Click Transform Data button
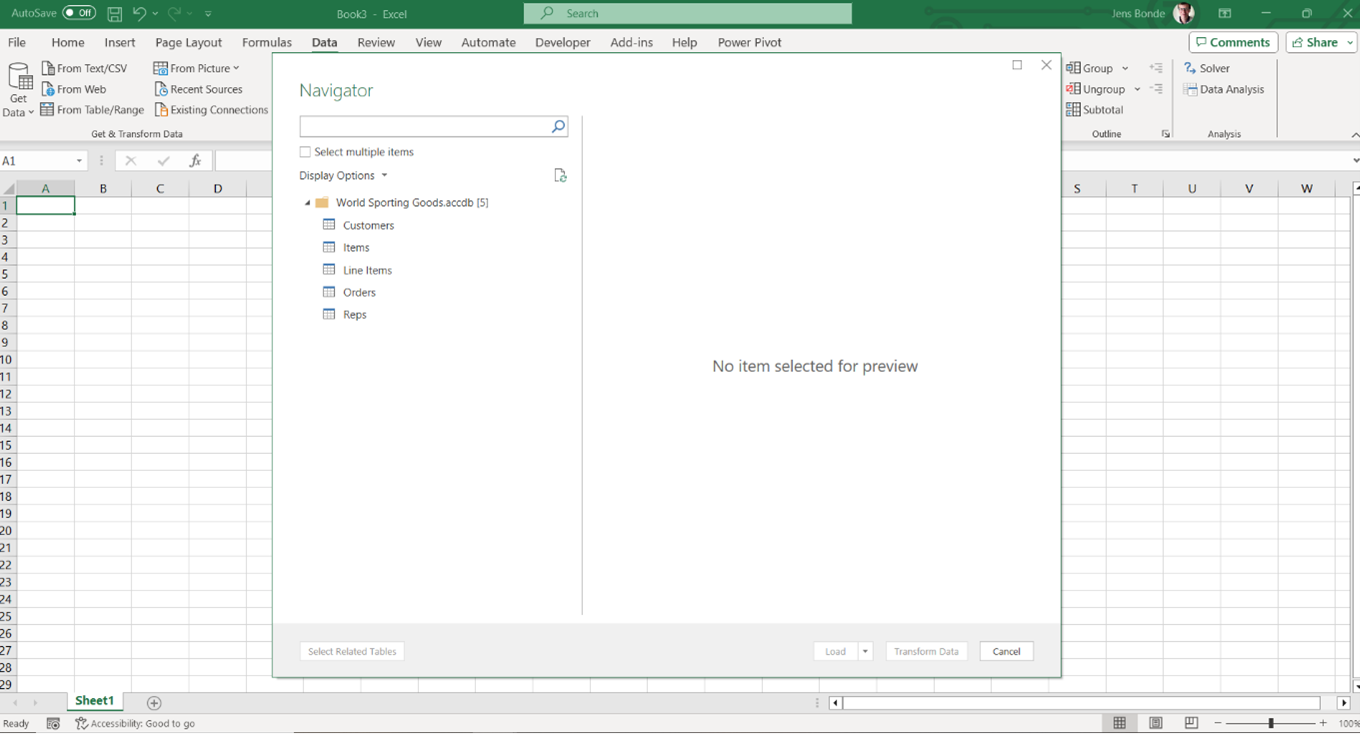Viewport: 1360px width, 735px height. tap(926, 651)
